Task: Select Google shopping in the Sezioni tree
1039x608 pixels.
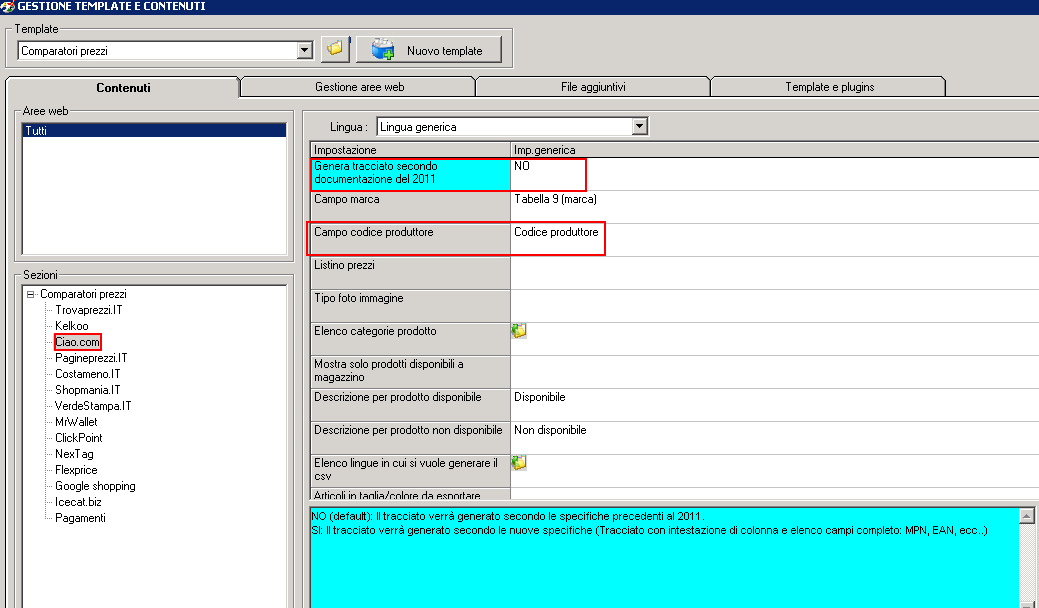Action: 95,485
